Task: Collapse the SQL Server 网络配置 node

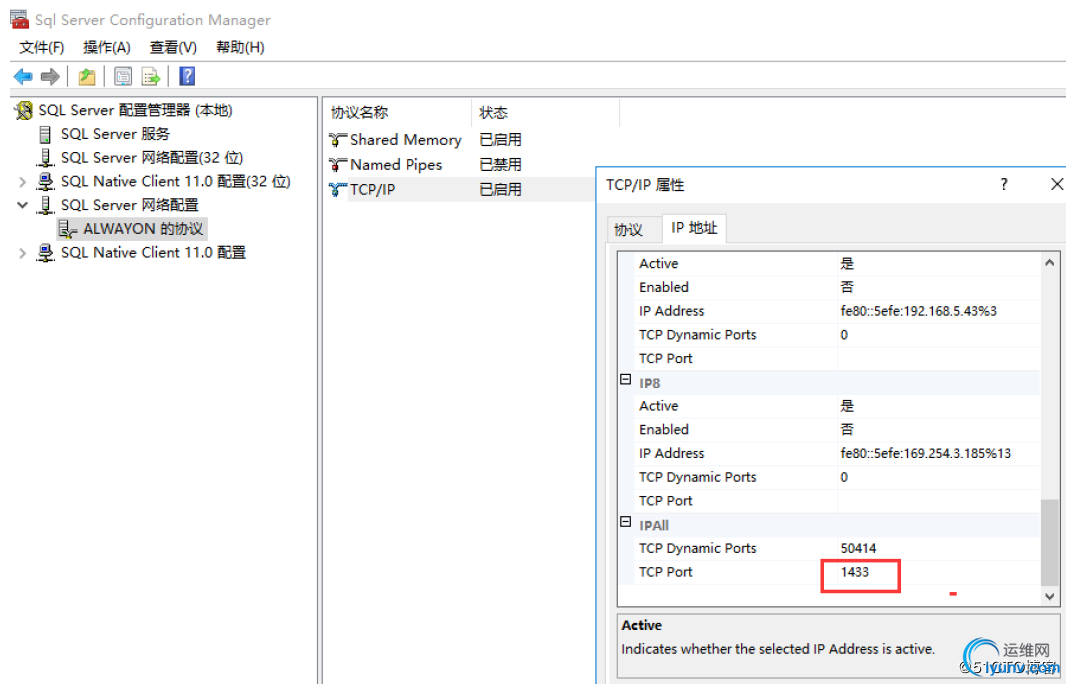Action: tap(22, 205)
